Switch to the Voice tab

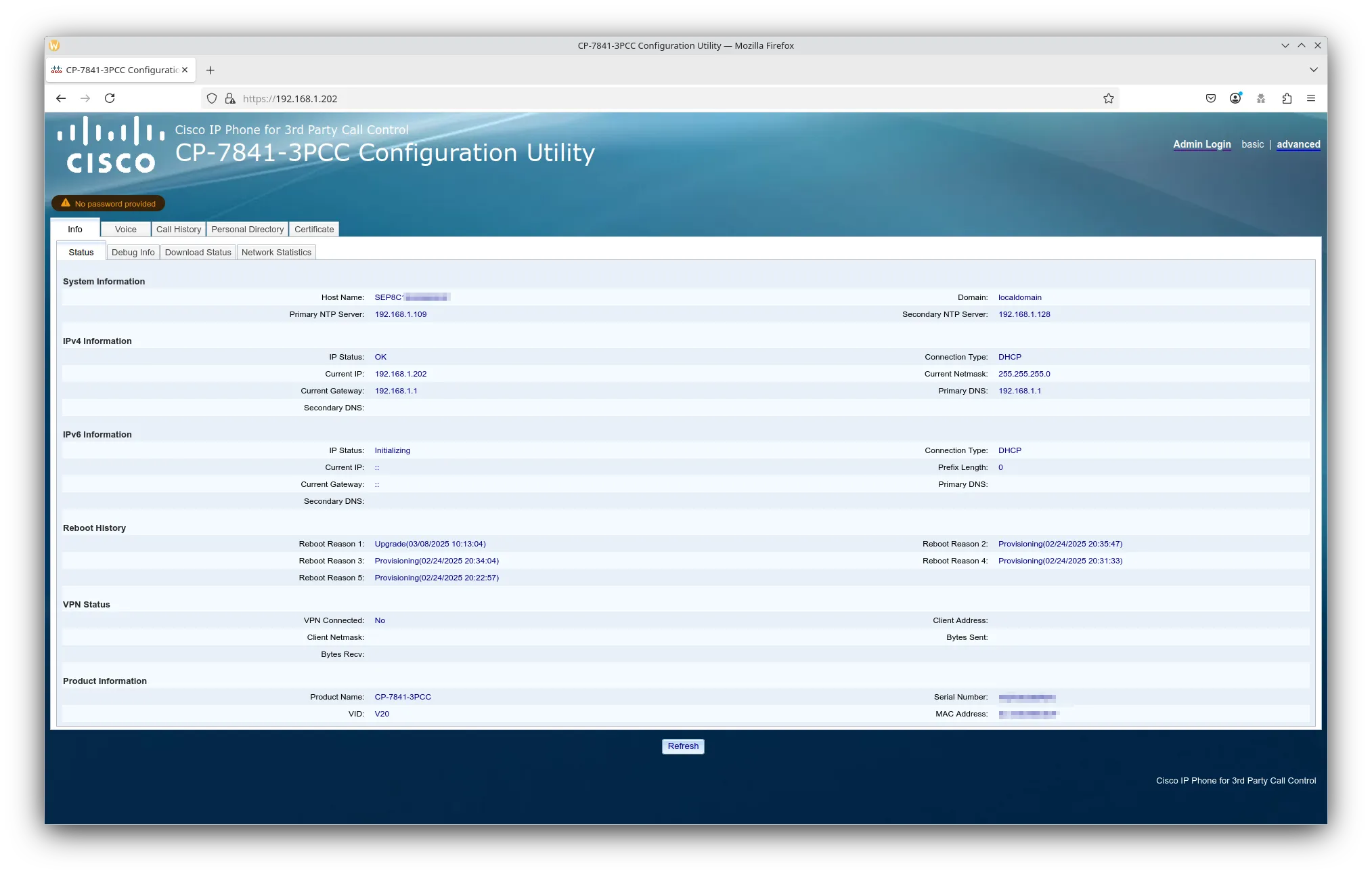tap(126, 230)
